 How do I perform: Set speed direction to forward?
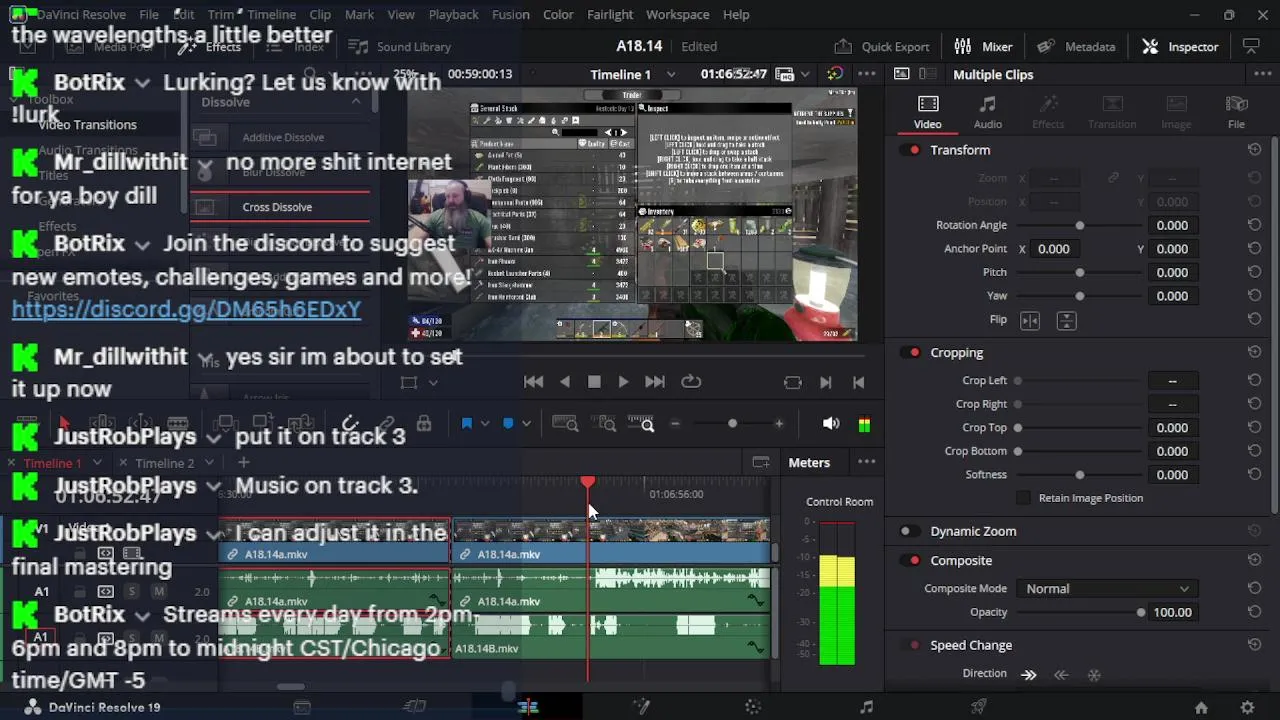pyautogui.click(x=1028, y=675)
